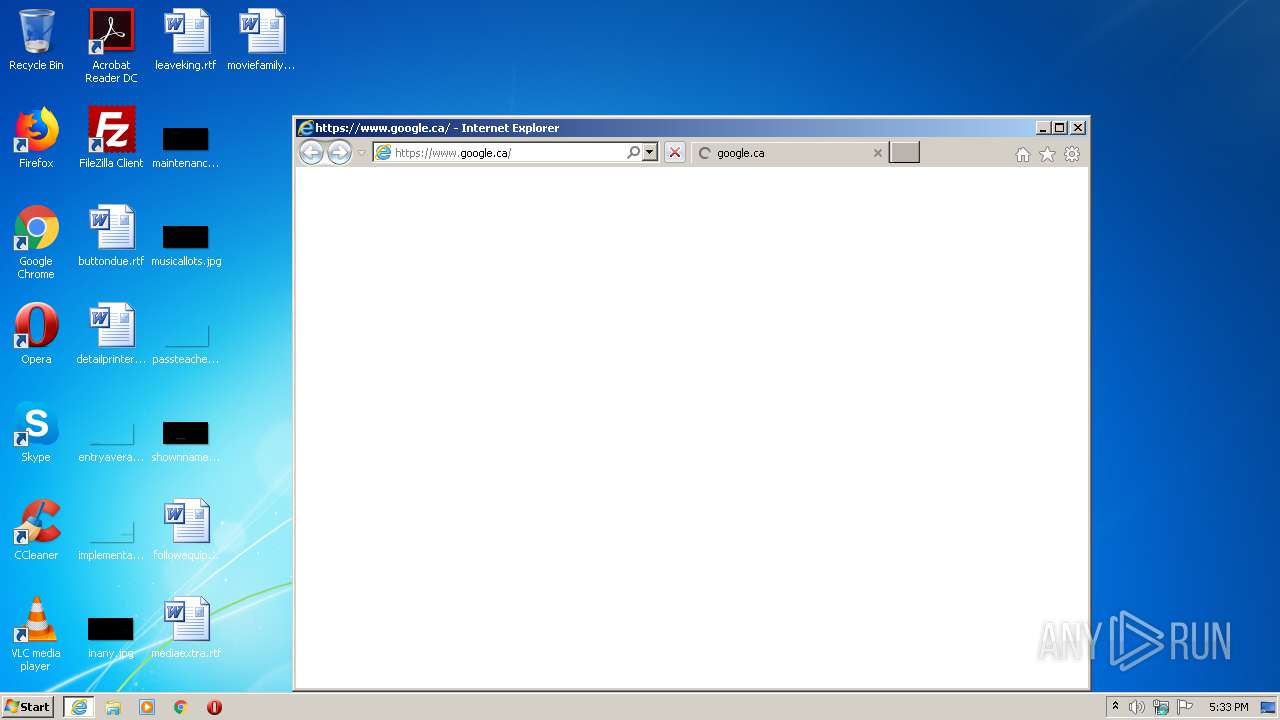Close the google.ca tab
The width and height of the screenshot is (1280, 720).
878,153
